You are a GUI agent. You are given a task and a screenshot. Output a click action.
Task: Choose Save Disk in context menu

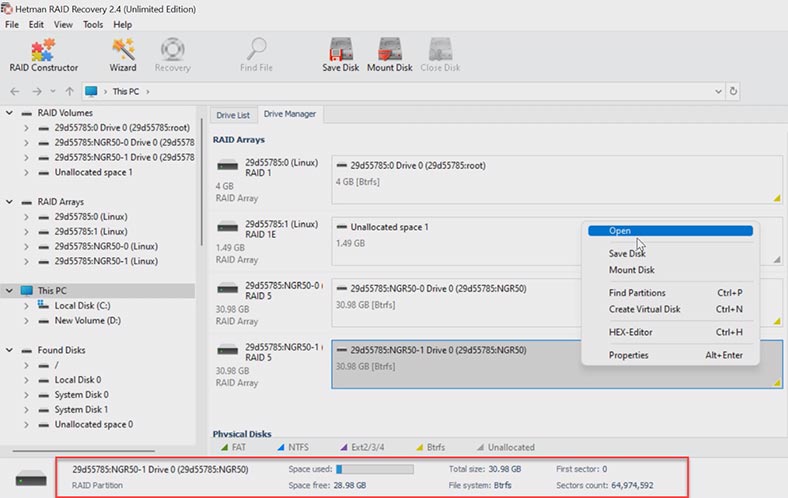coord(670,254)
